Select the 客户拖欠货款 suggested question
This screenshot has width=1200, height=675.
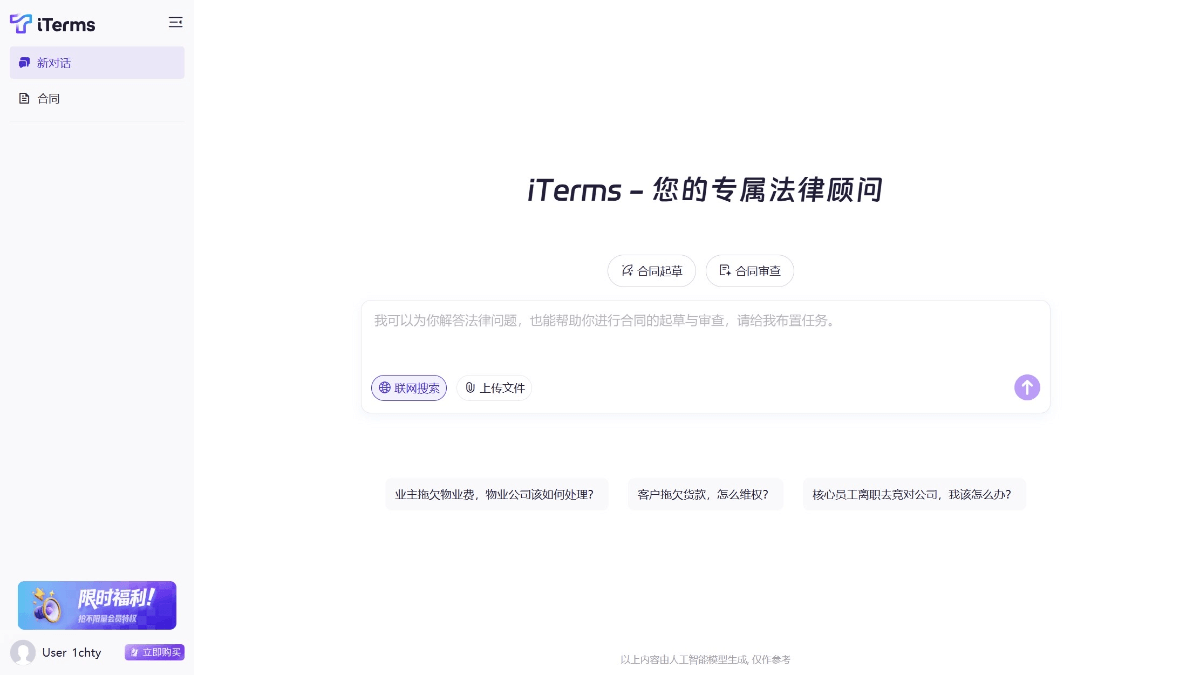(x=704, y=494)
